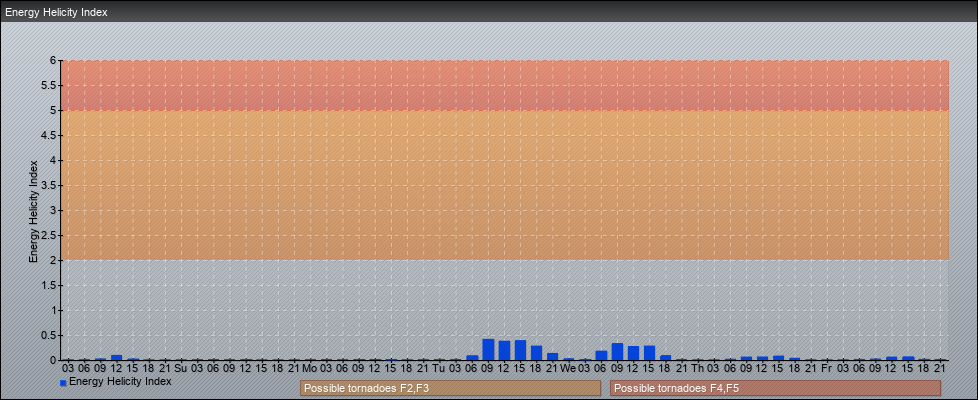Click the blue bar after We, above 15

pyautogui.click(x=650, y=353)
